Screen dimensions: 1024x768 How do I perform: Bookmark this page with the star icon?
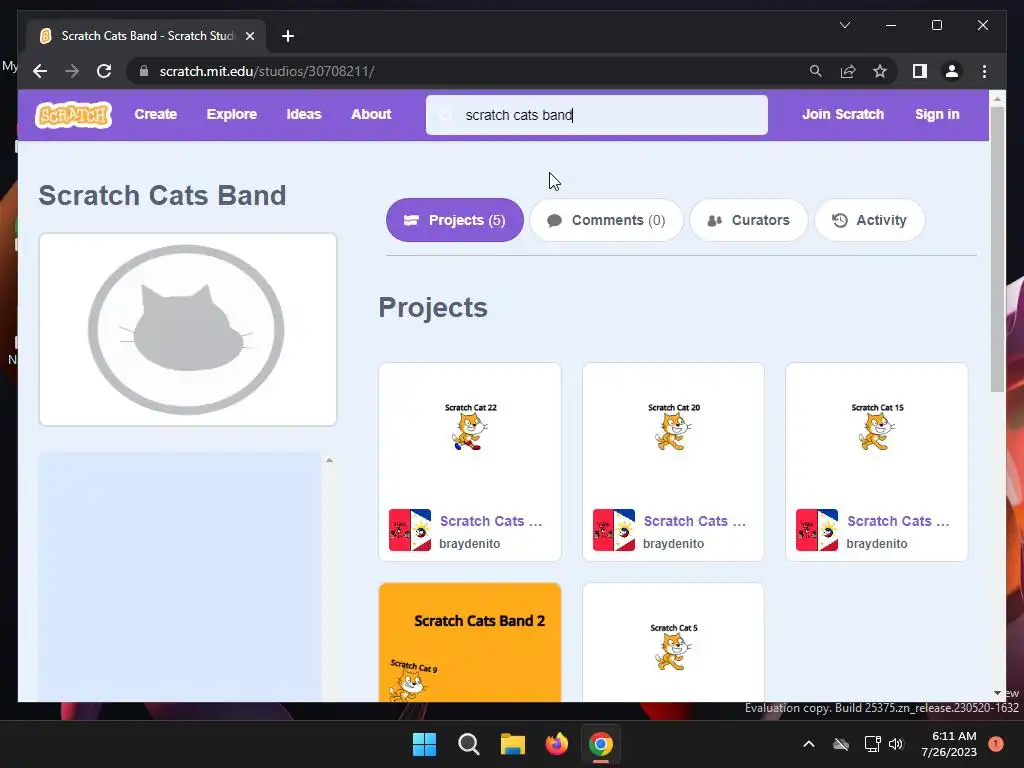click(x=880, y=71)
